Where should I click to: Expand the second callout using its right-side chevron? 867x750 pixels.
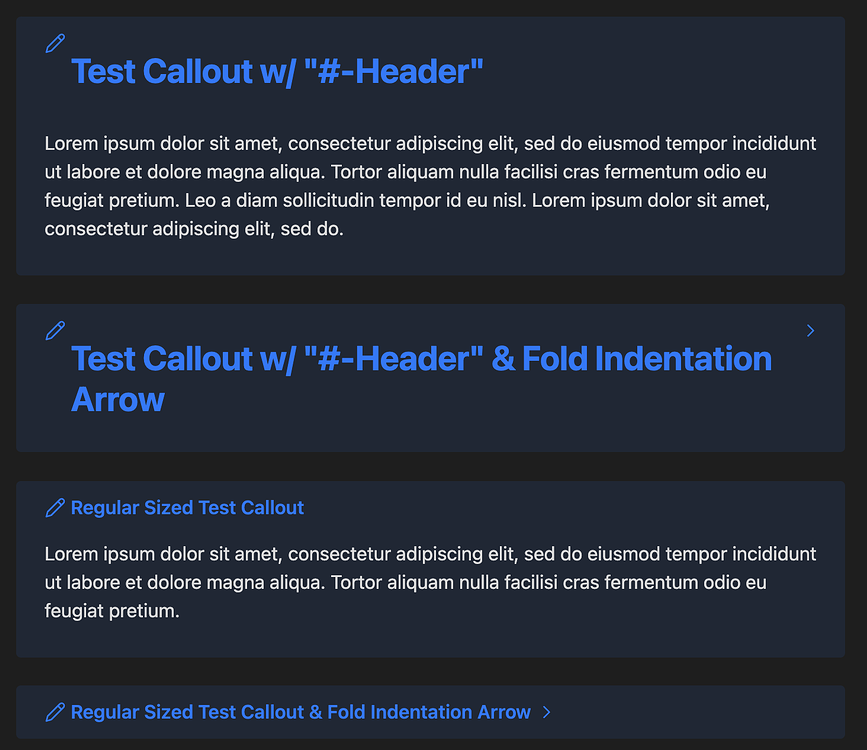(810, 330)
